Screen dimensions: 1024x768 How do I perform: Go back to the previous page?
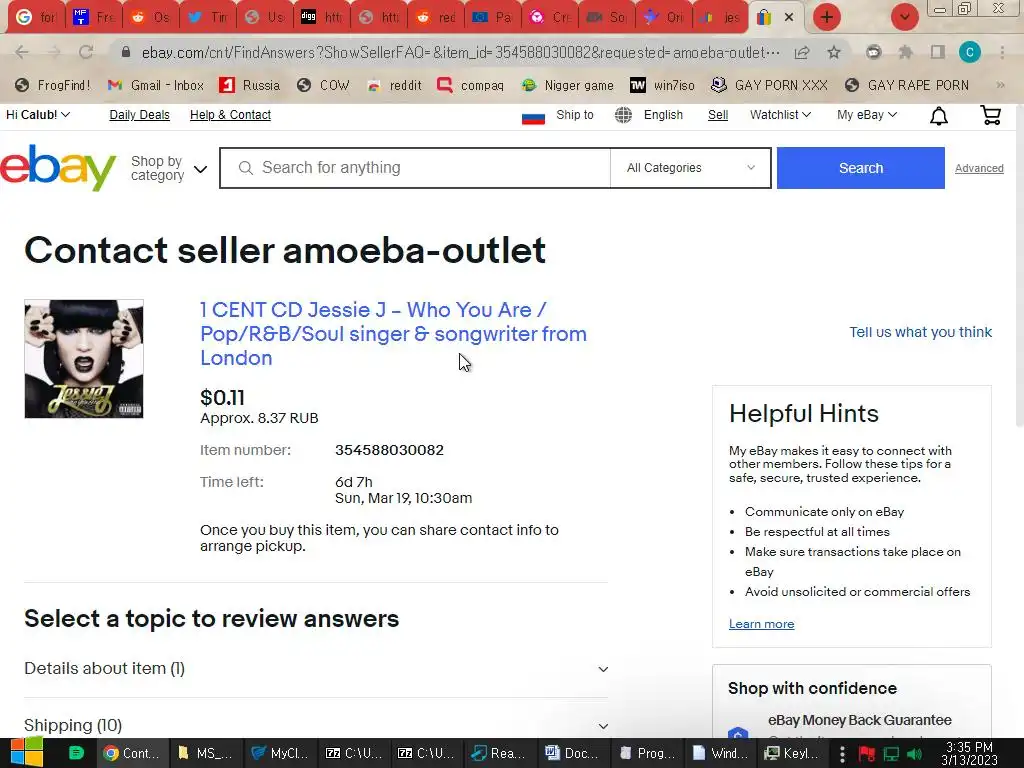[22, 52]
